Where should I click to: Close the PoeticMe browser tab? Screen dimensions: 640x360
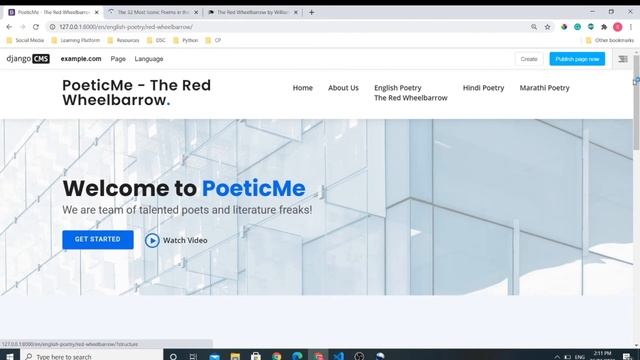point(97,12)
